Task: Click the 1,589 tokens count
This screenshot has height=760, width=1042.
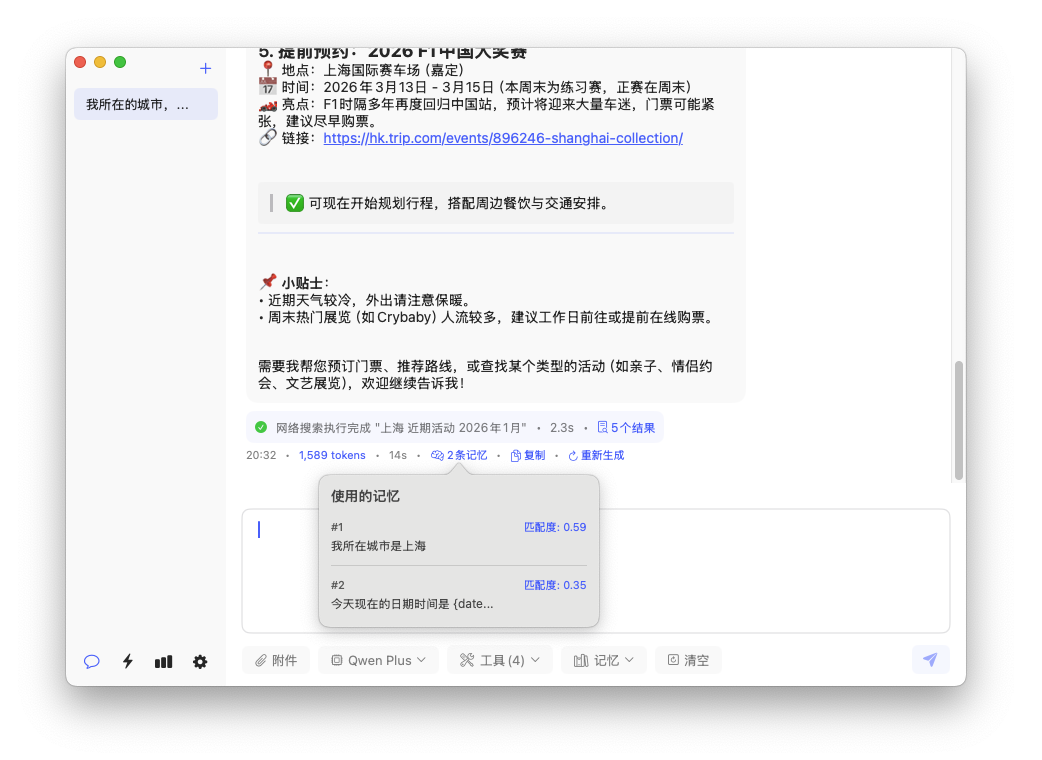Action: tap(332, 455)
